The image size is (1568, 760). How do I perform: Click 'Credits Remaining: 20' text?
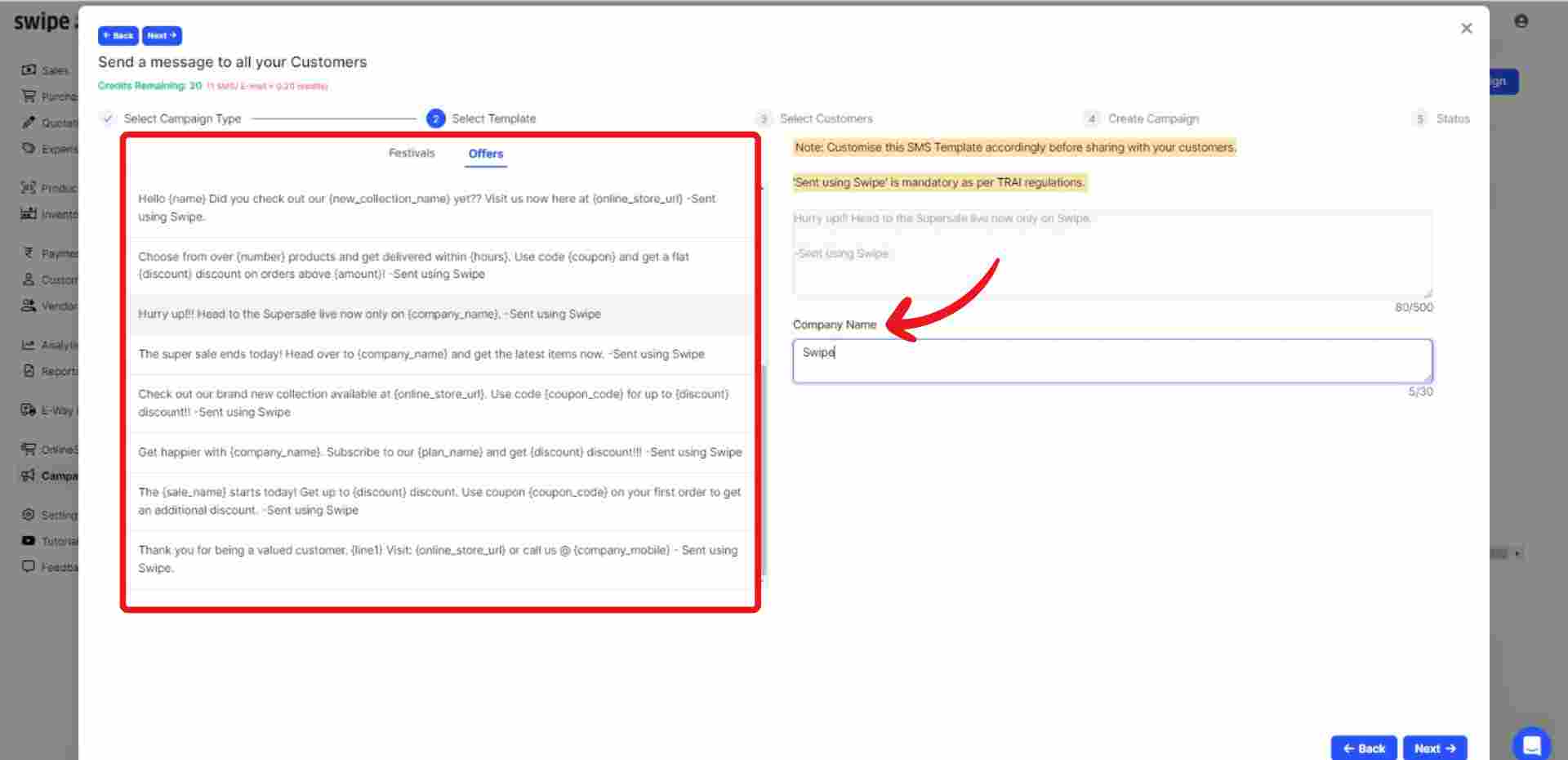coord(149,86)
